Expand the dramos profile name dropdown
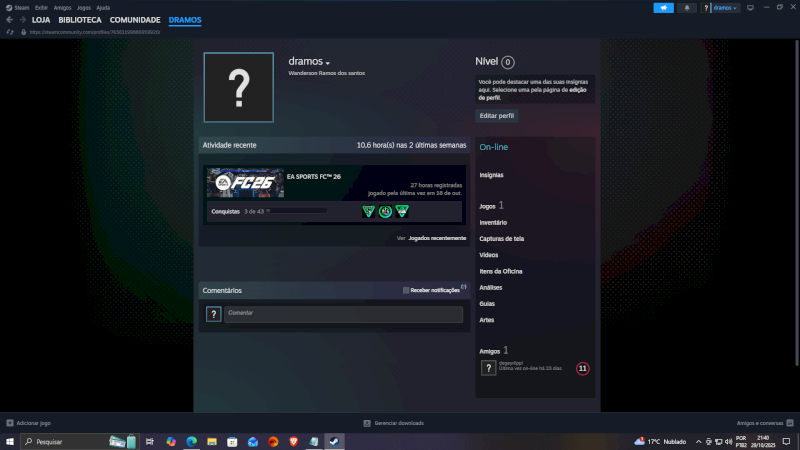Image resolution: width=800 pixels, height=450 pixels. click(x=328, y=63)
